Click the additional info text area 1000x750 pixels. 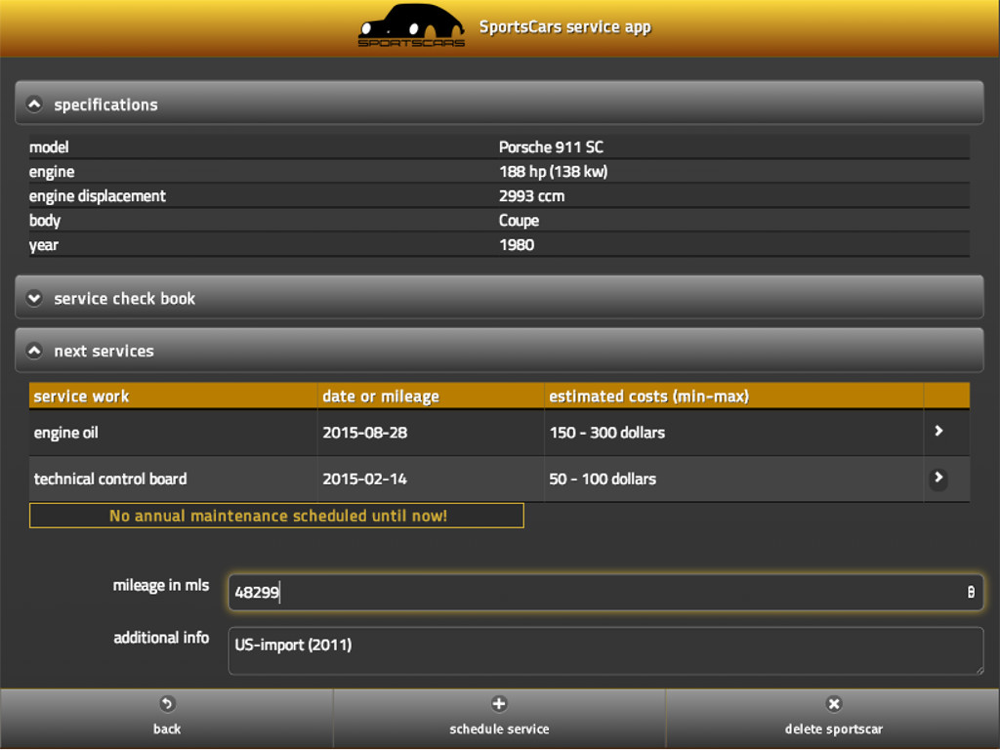click(x=605, y=651)
